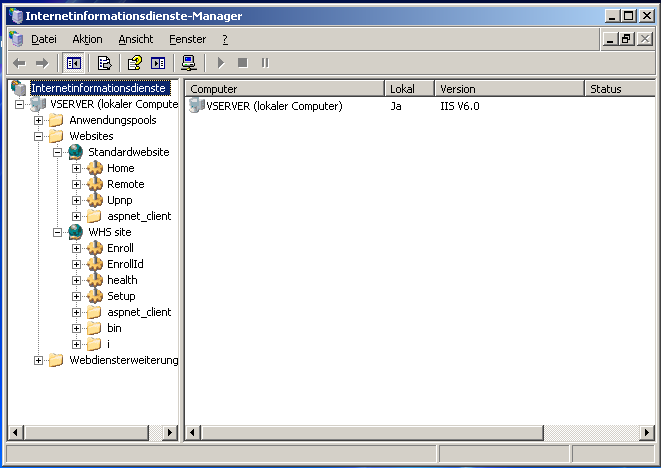Click the Standardwebsite globe icon
This screenshot has width=661, height=468.
click(x=75, y=152)
